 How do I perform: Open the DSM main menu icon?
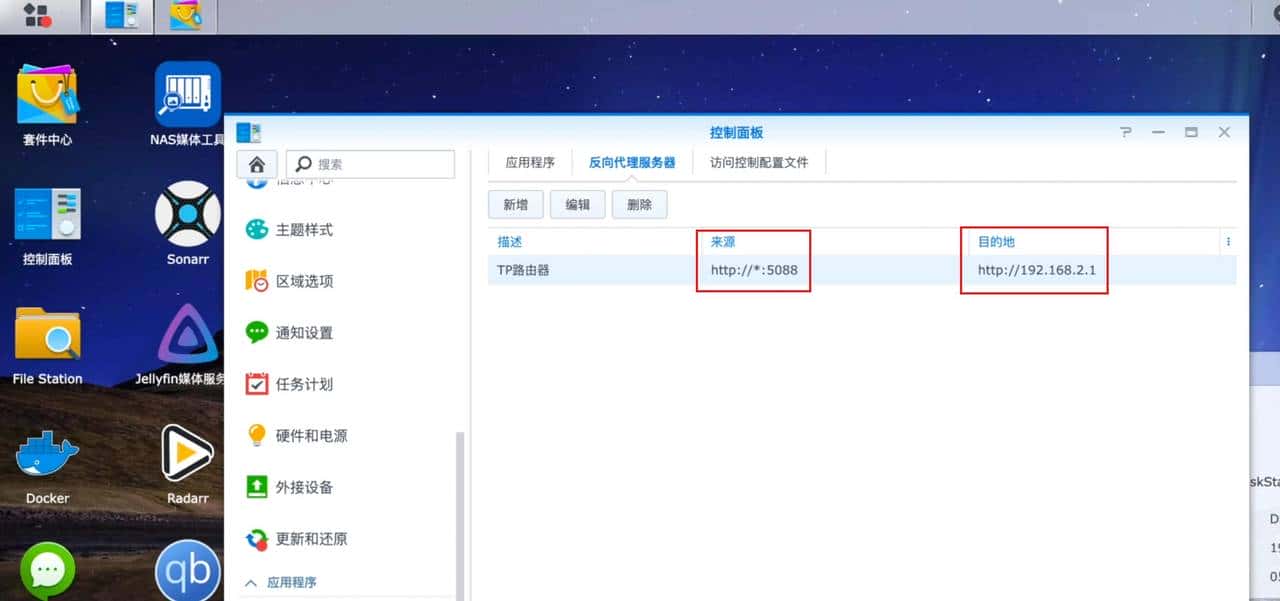tap(36, 14)
